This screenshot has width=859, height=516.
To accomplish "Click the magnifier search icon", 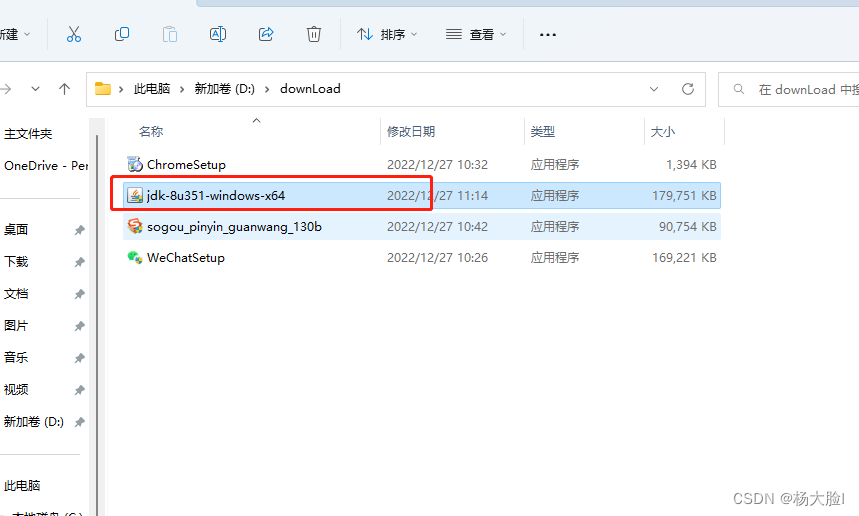I will click(739, 89).
